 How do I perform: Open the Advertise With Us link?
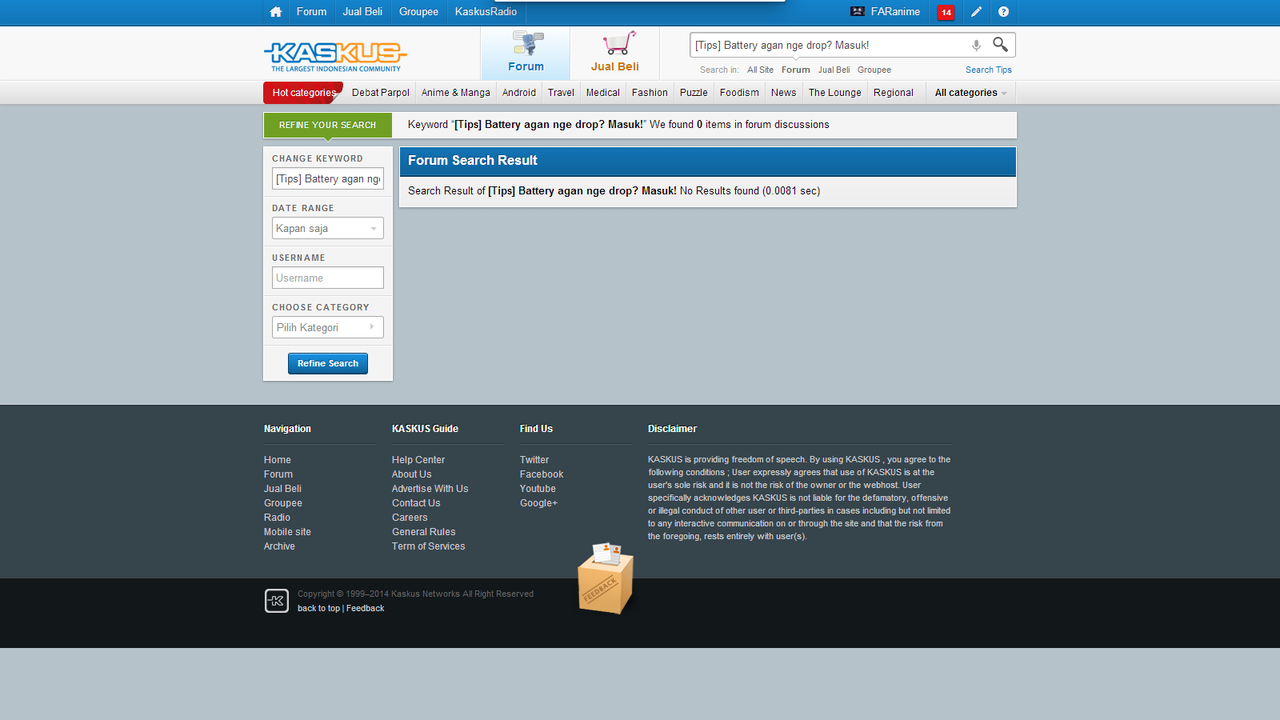(430, 489)
